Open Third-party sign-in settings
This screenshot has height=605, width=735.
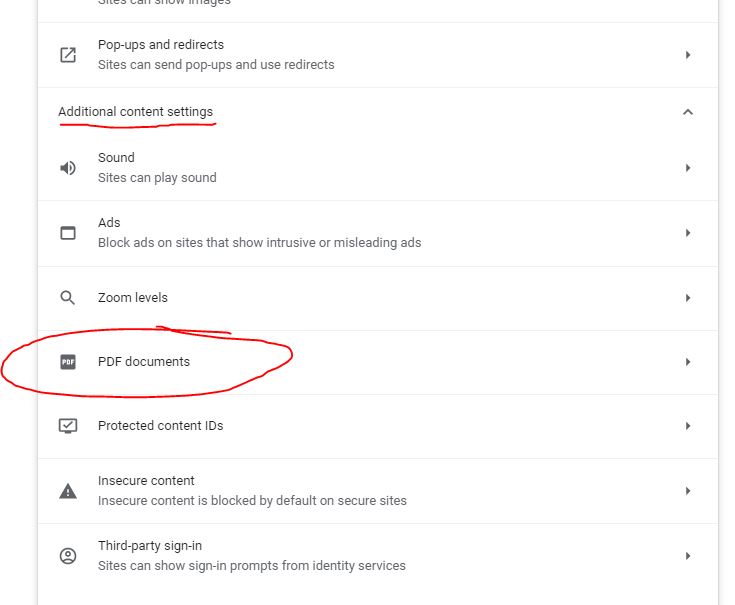(378, 556)
